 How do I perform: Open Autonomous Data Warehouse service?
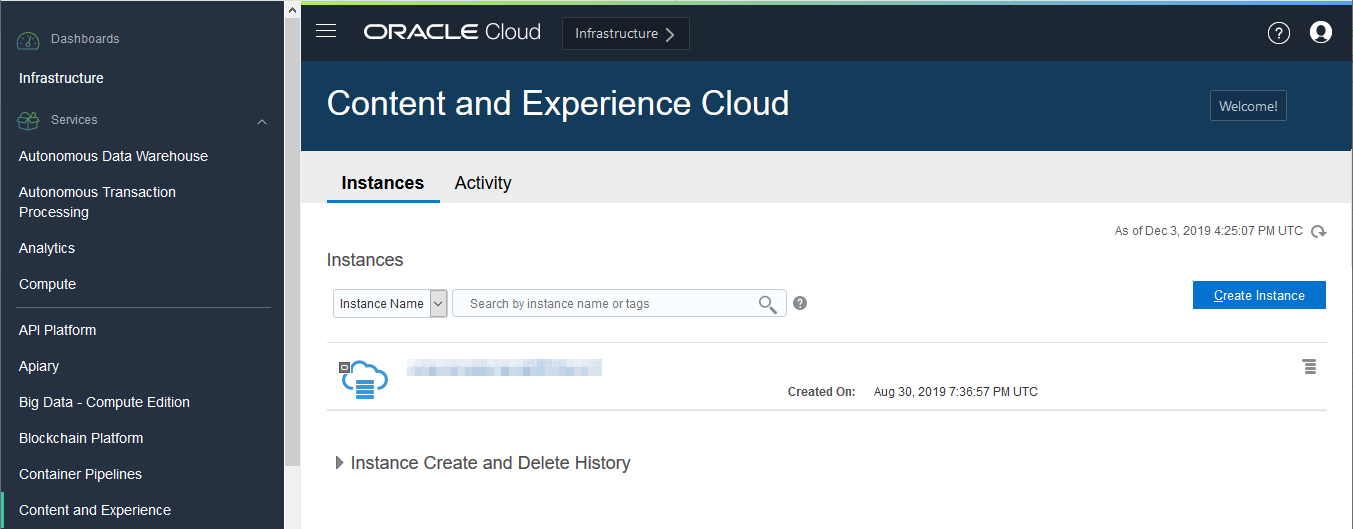(x=113, y=156)
